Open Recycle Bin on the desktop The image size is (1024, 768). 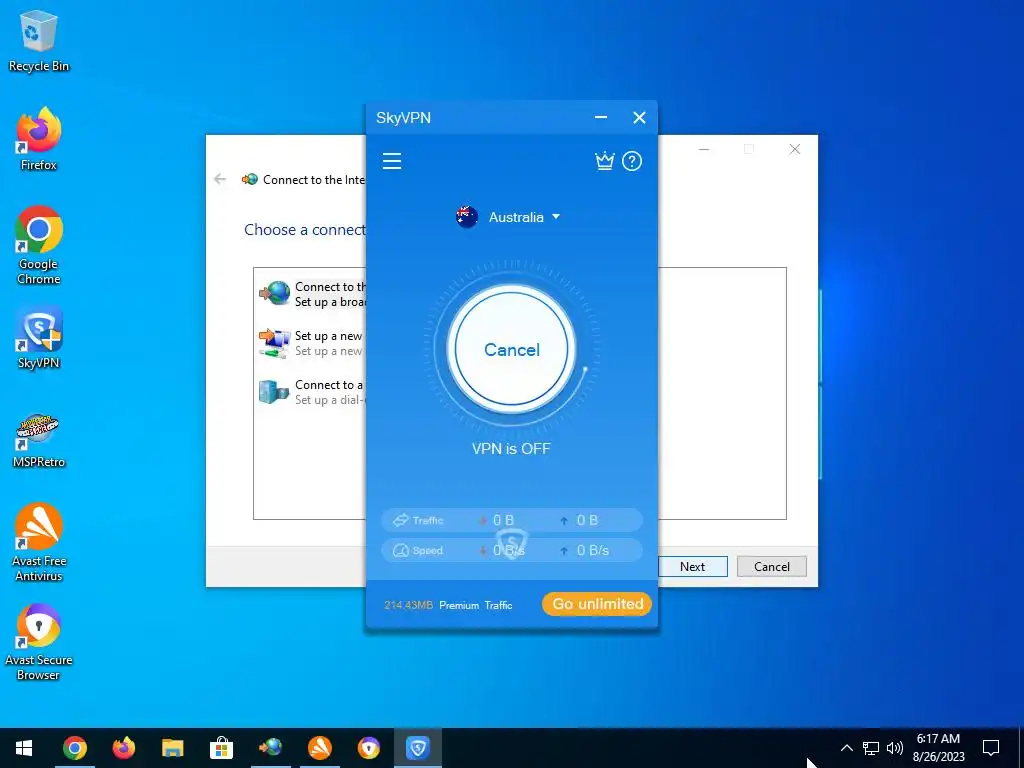(39, 41)
